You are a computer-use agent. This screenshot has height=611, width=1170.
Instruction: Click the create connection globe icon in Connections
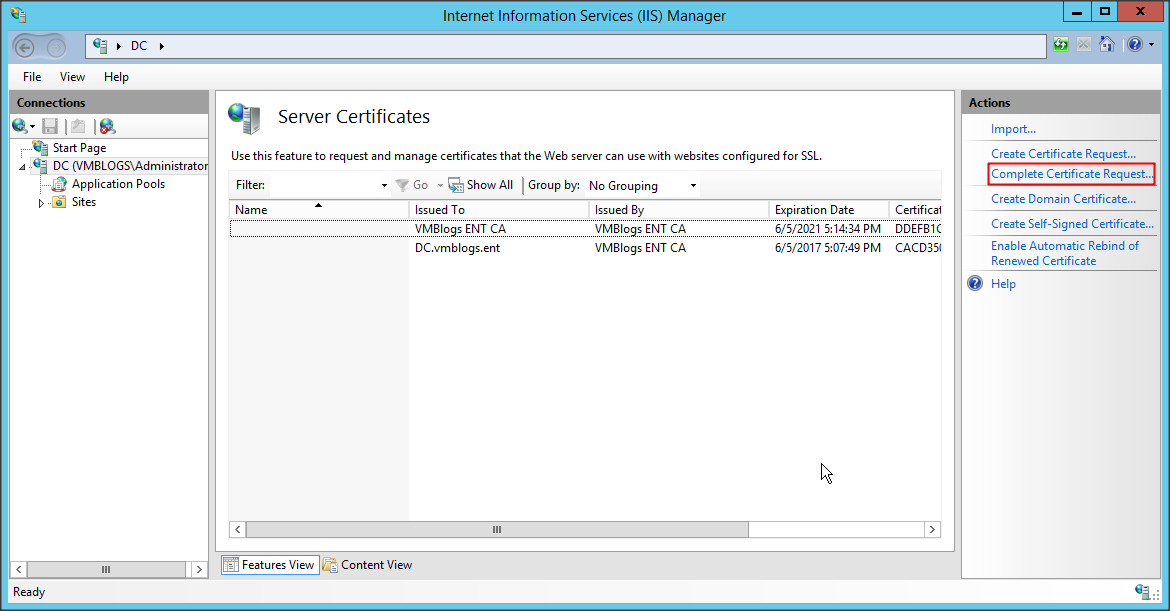coord(20,126)
